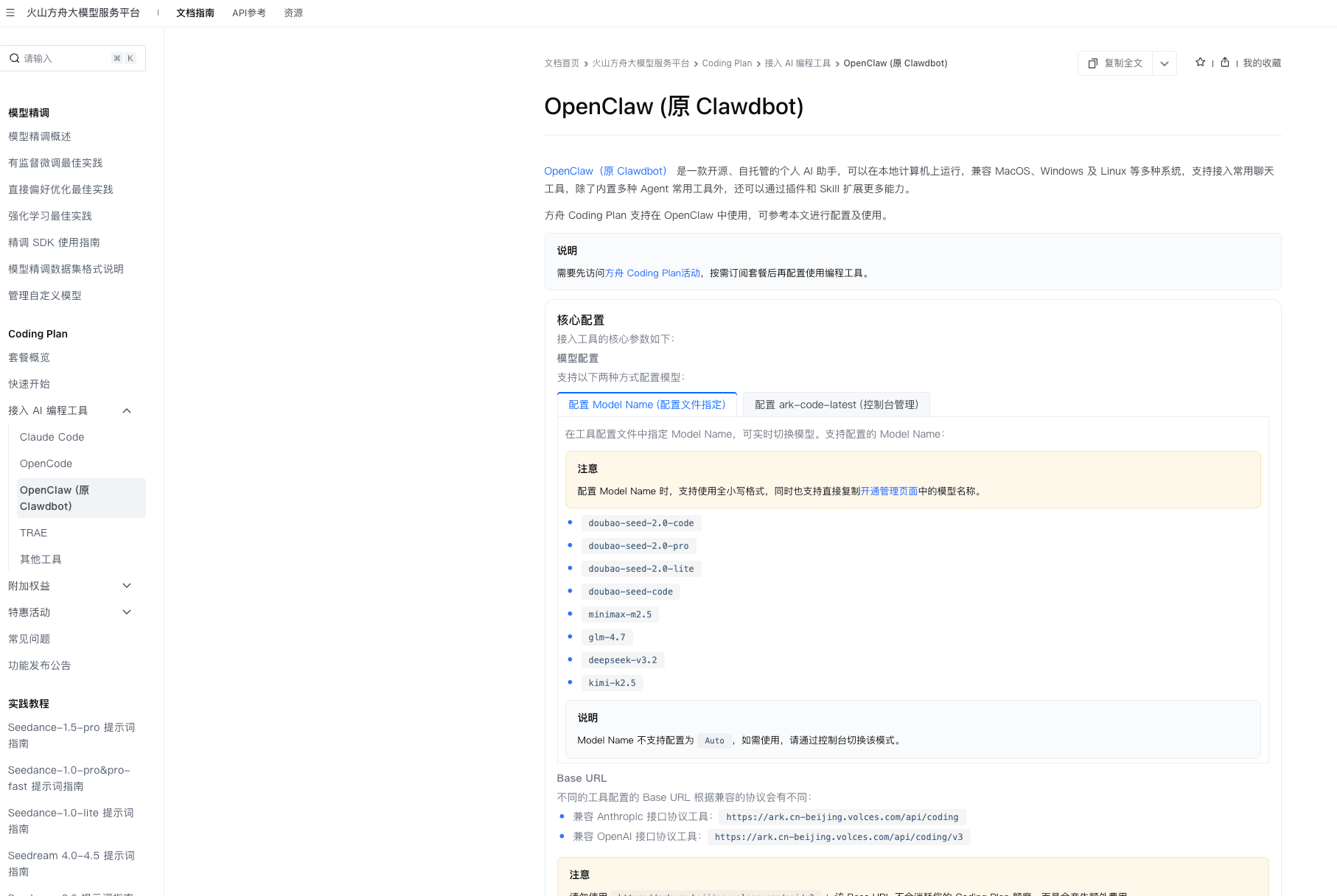Click the Coding Plan breadcrumb
This screenshot has width=1337, height=896.
(x=727, y=63)
